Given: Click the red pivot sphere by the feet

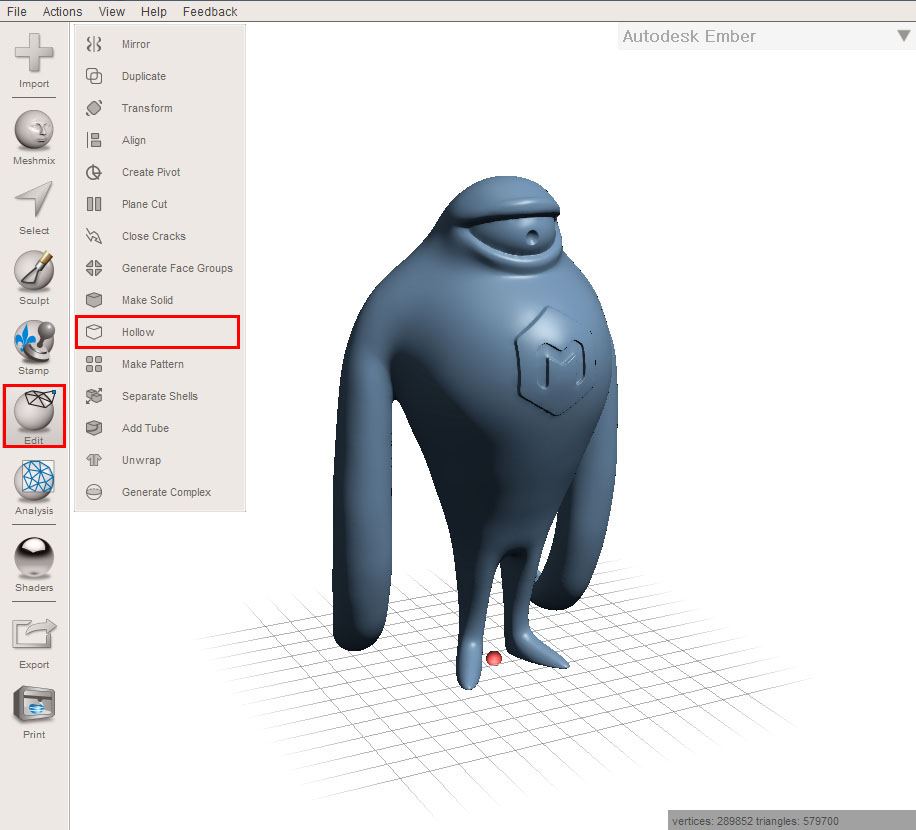Looking at the screenshot, I should [x=494, y=658].
